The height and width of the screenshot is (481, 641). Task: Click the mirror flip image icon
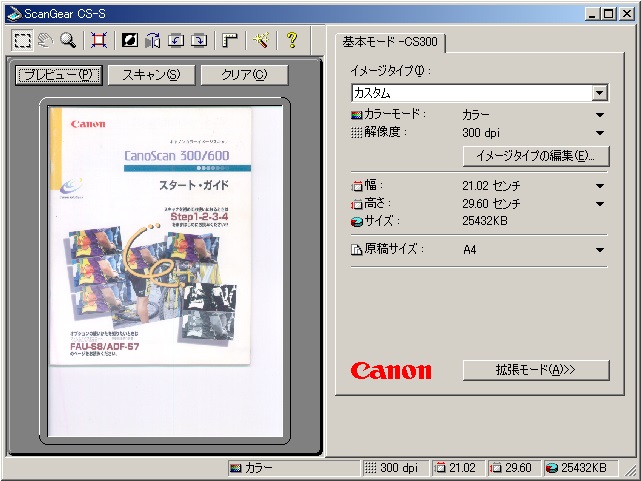(153, 40)
